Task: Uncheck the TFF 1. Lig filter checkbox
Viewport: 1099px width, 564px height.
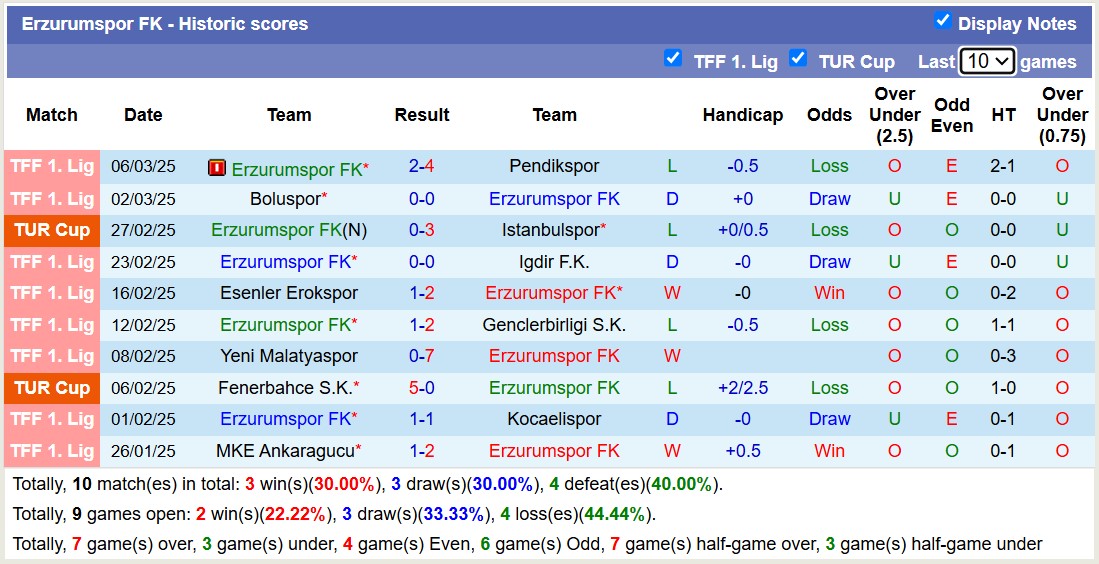Action: [x=672, y=58]
